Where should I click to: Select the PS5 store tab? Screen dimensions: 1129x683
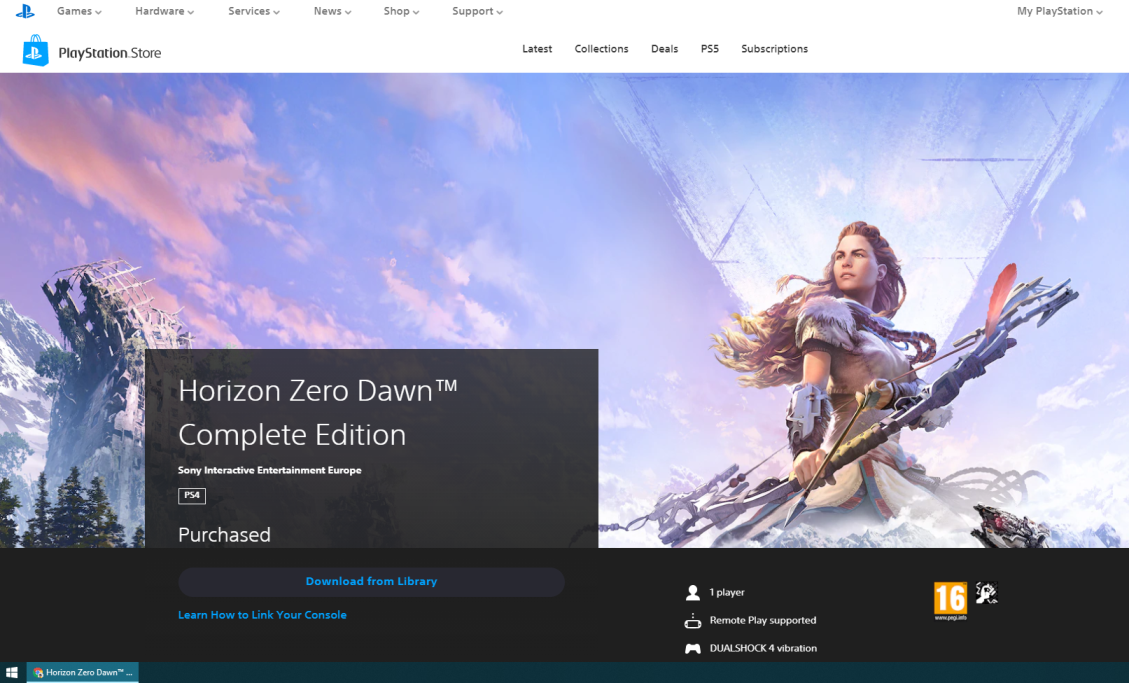[710, 49]
